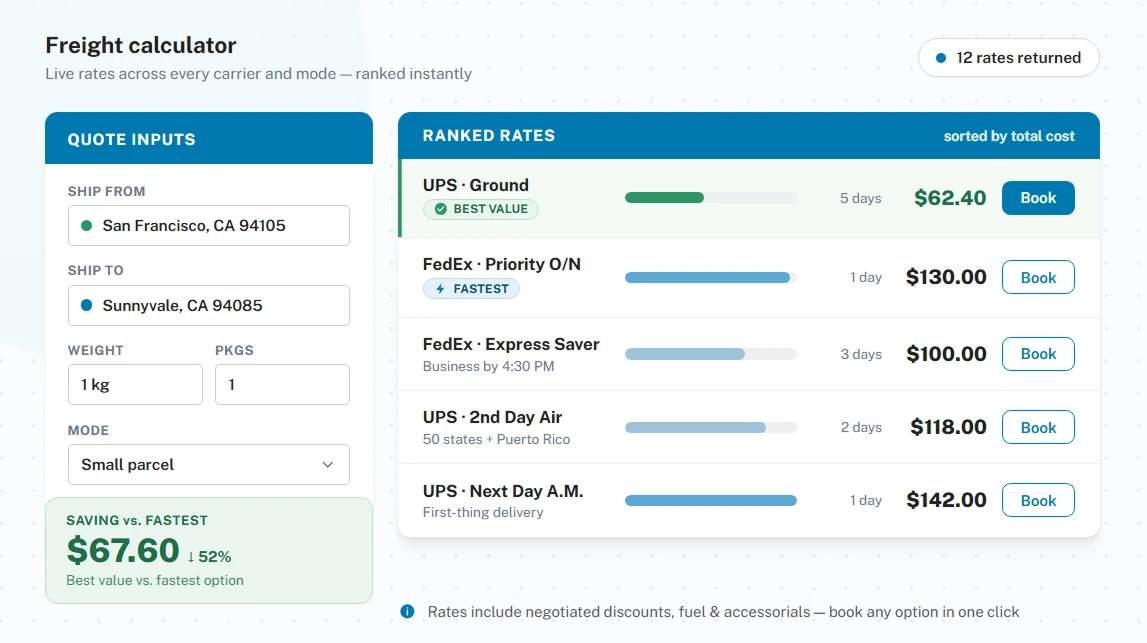The height and width of the screenshot is (643, 1147).
Task: Click the Best value vs. fastest option text
Action: (x=155, y=580)
